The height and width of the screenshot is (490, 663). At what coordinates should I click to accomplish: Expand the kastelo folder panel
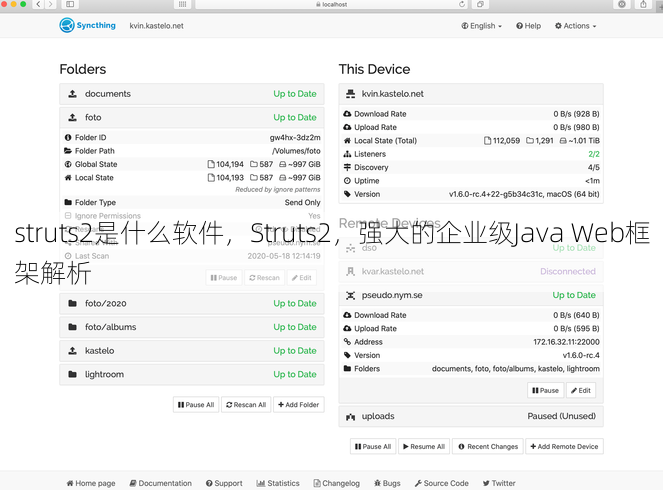click(192, 351)
